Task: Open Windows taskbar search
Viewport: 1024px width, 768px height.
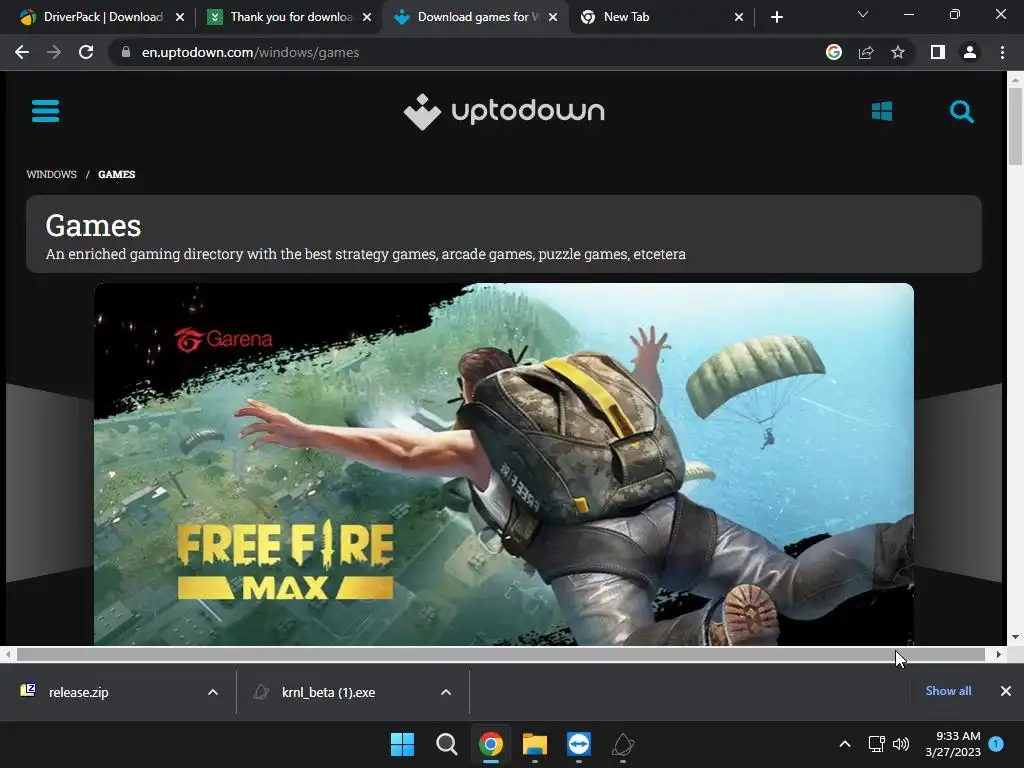Action: click(447, 744)
